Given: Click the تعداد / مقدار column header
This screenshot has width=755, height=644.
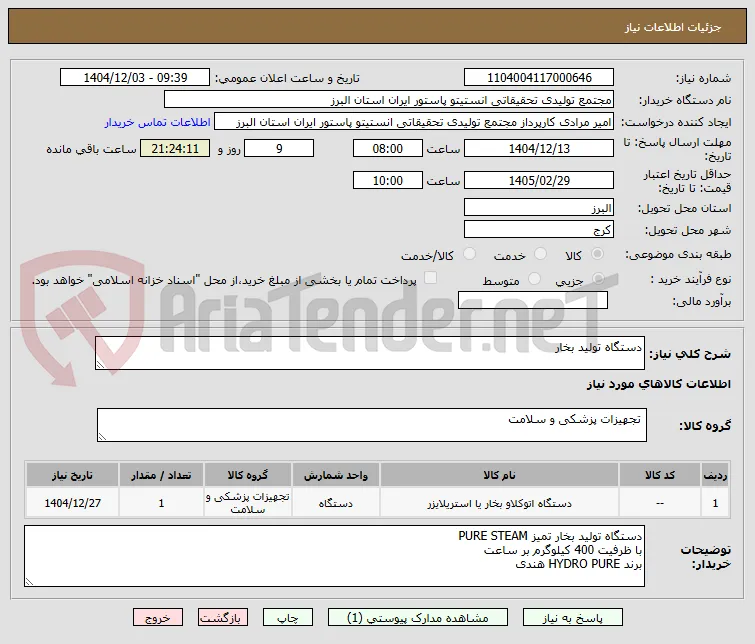Looking at the screenshot, I should [161, 475].
